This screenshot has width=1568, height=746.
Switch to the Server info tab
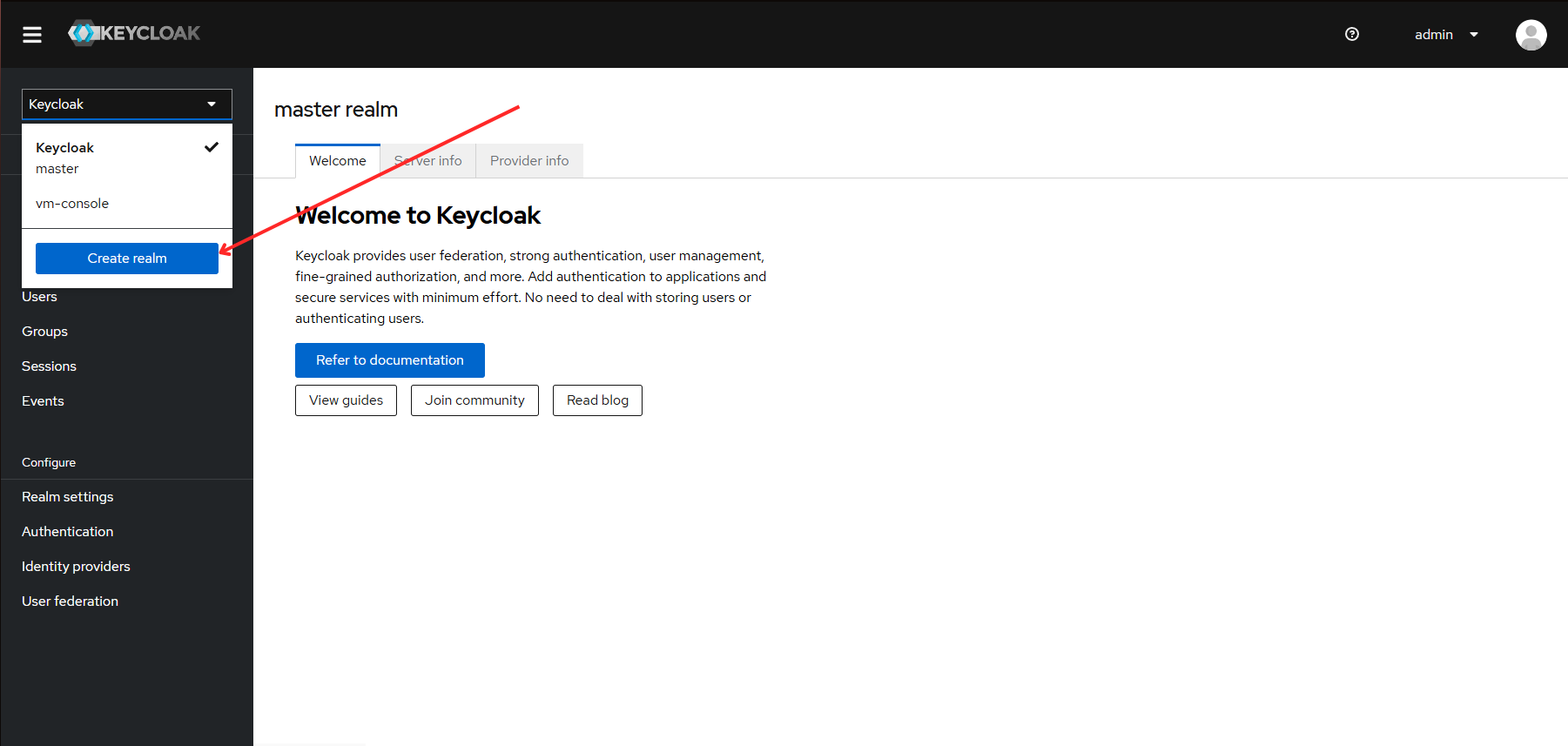point(428,161)
